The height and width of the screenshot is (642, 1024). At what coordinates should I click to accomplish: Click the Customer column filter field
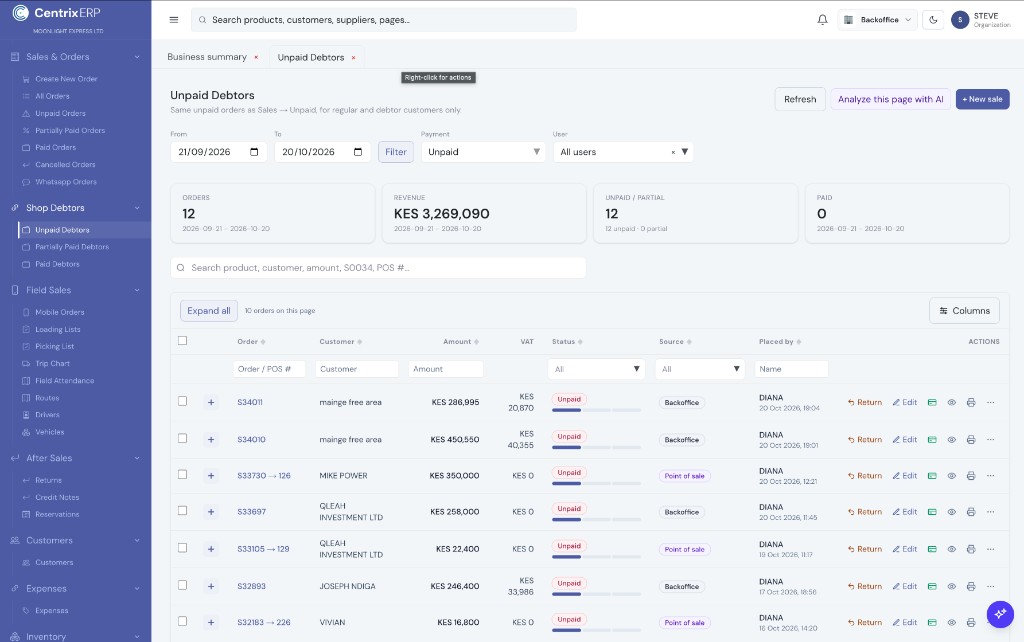pyautogui.click(x=357, y=369)
